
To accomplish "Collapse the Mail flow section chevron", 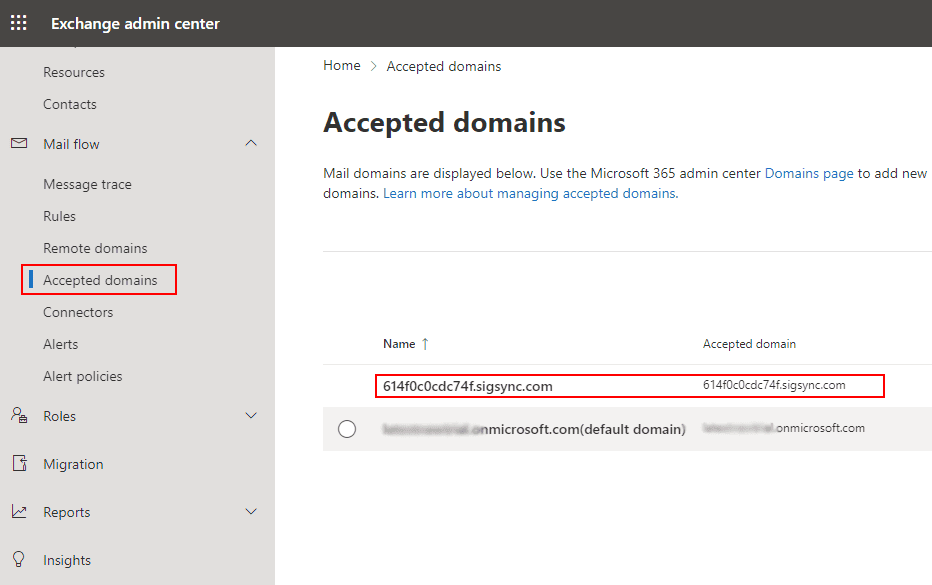I will tap(251, 144).
